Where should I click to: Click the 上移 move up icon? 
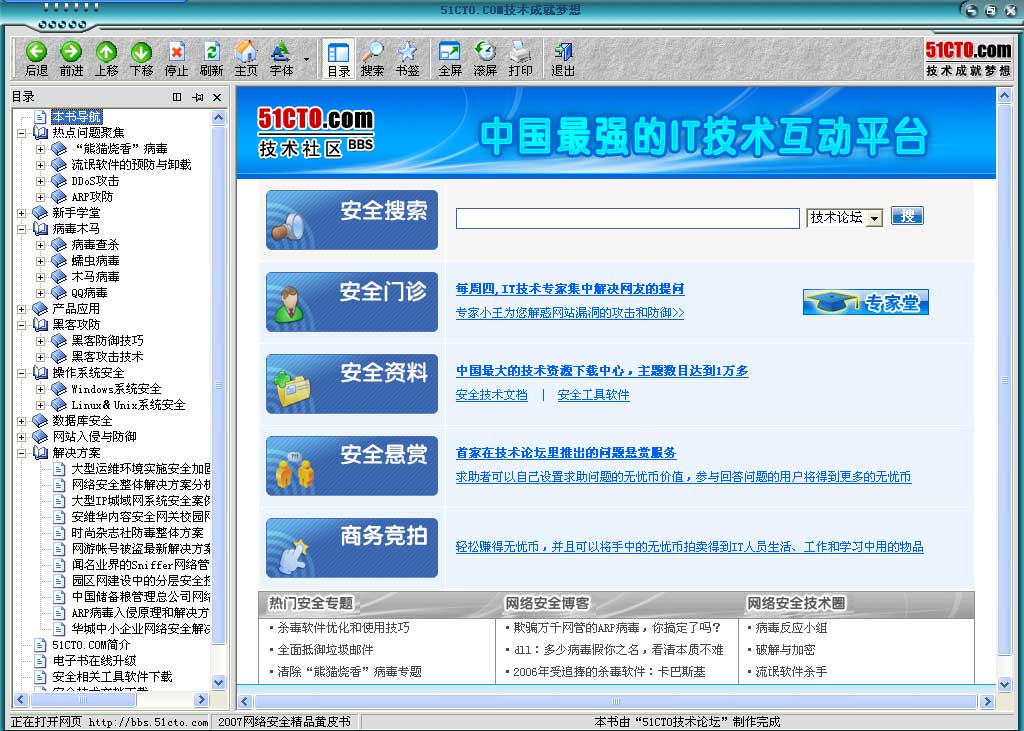point(106,52)
